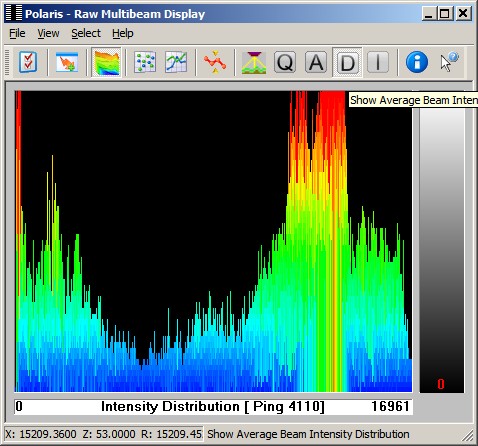Open the File menu
Screen dimensions: 478x446
point(17,33)
